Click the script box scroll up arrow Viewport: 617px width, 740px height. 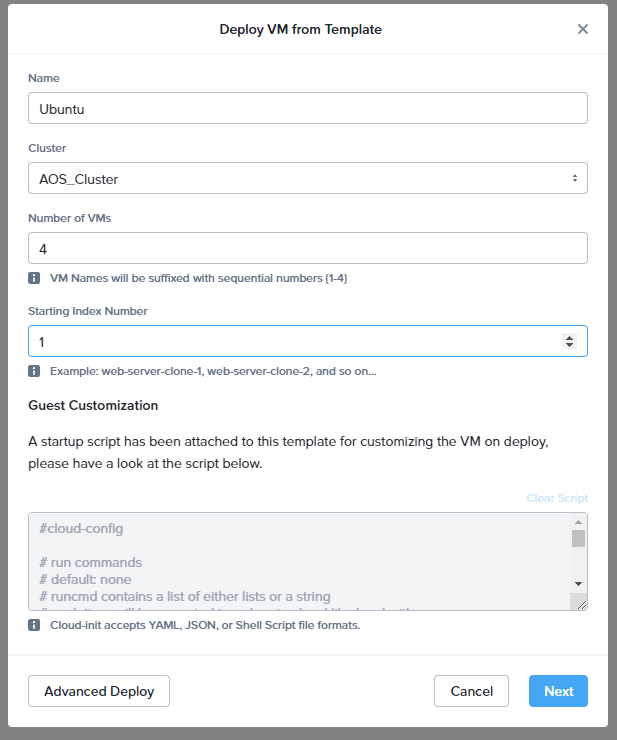click(x=578, y=521)
